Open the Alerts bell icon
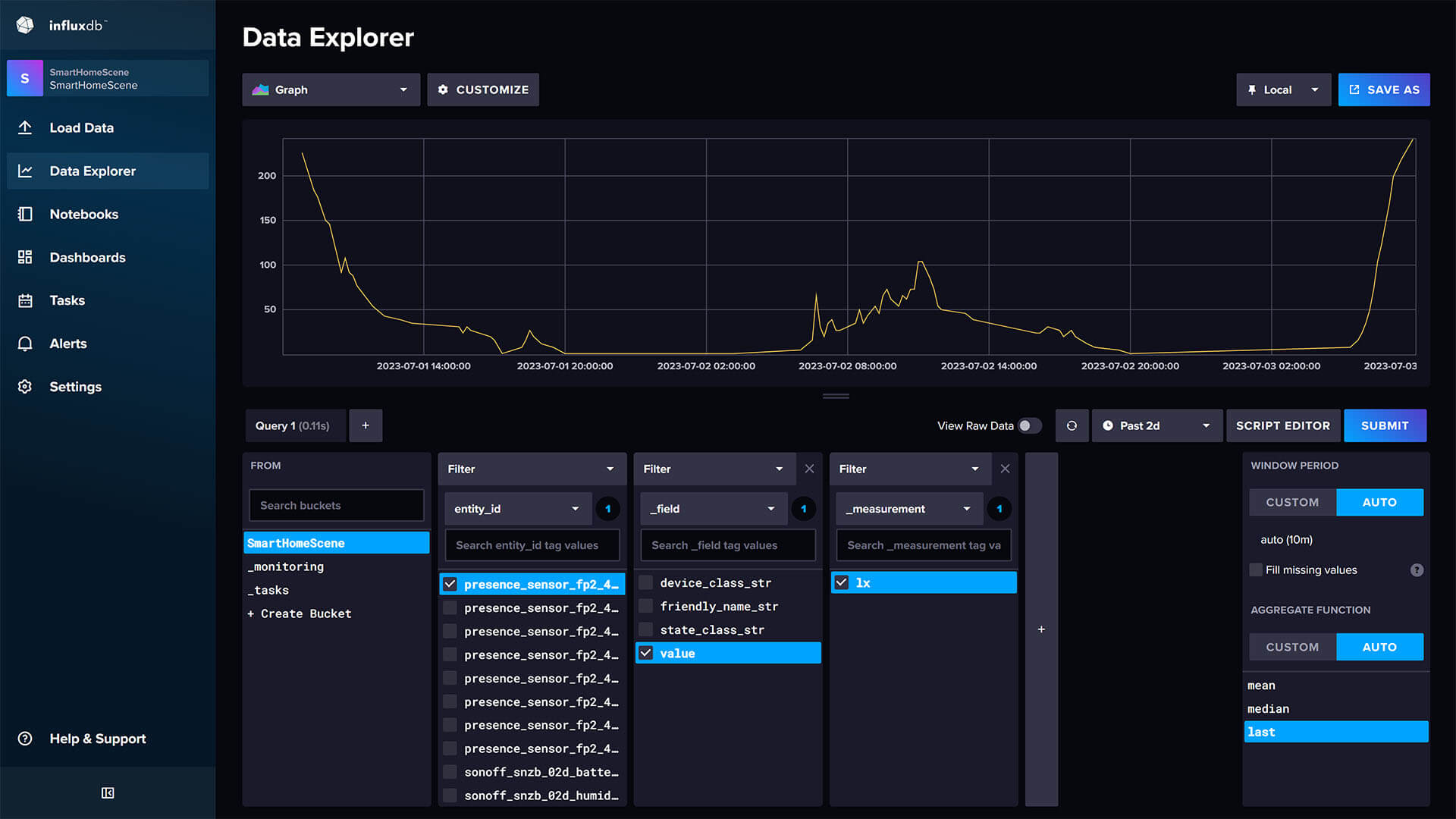Screen dimensions: 1456x819 tap(25, 344)
